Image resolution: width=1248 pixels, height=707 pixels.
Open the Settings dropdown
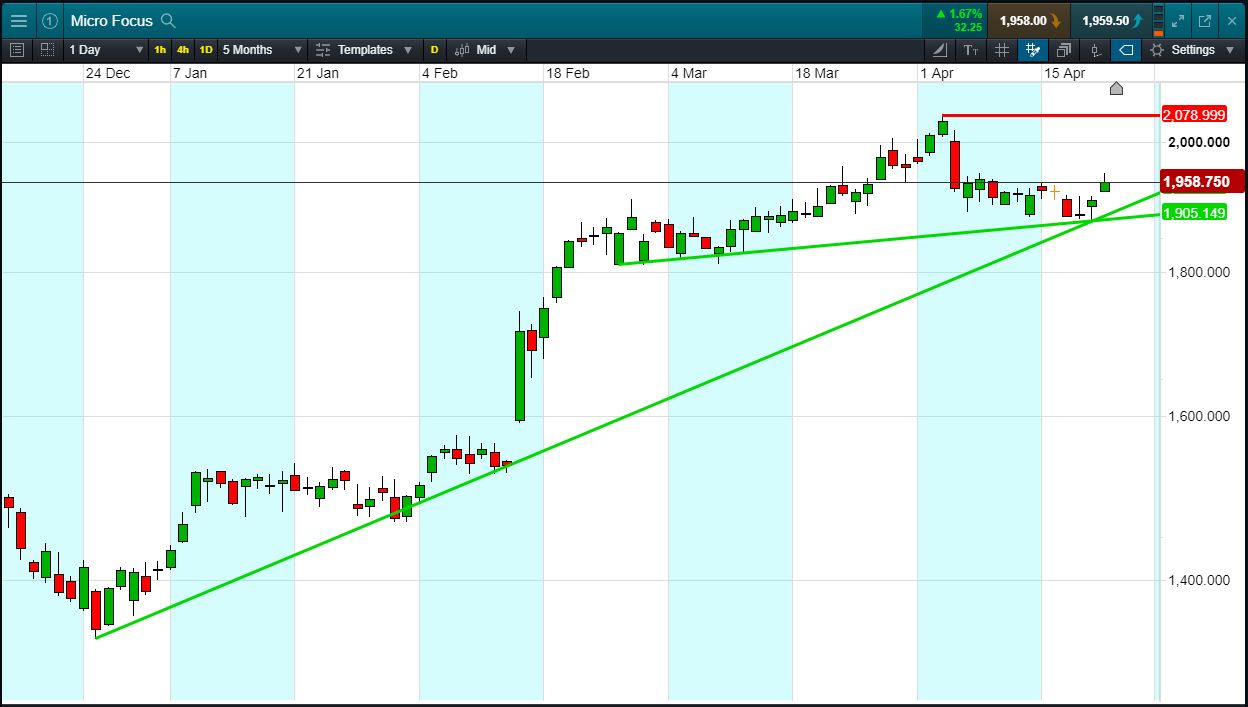pos(1193,49)
